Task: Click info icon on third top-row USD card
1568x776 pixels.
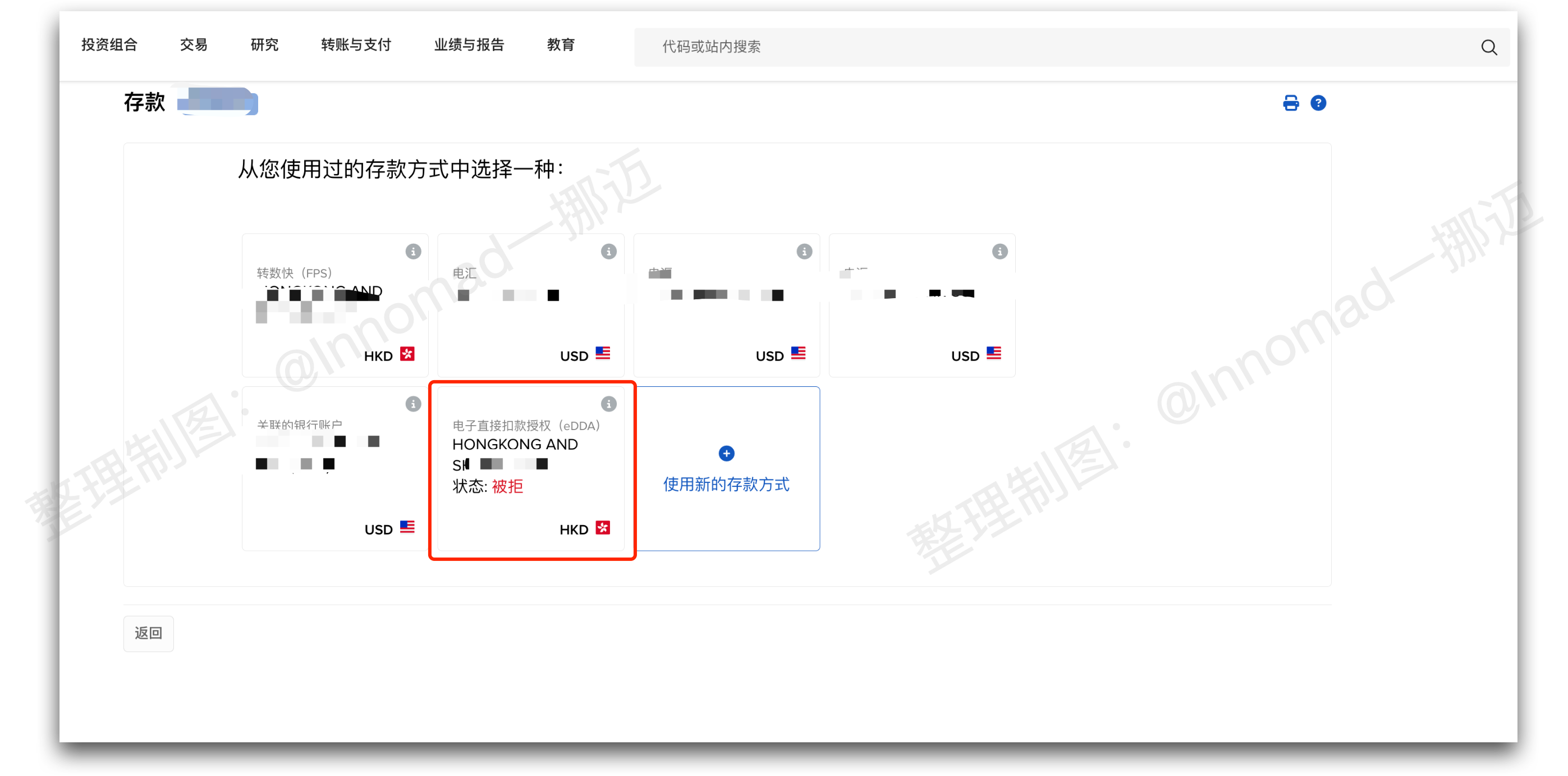Action: pos(804,251)
